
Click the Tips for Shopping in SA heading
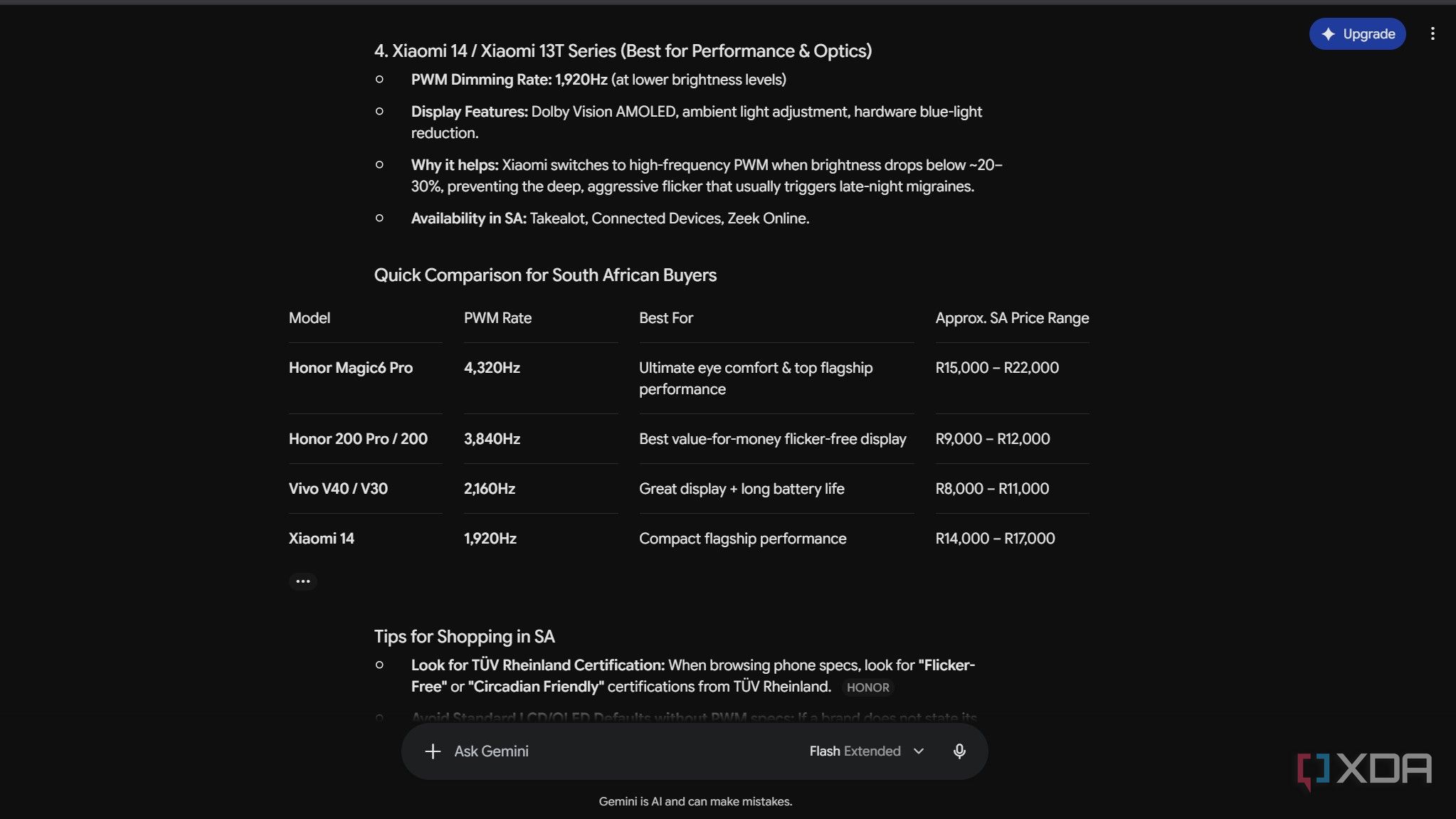tap(465, 637)
